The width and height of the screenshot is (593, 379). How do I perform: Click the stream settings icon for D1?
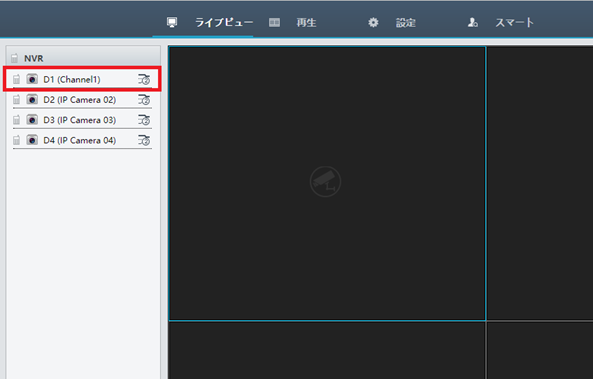point(144,79)
